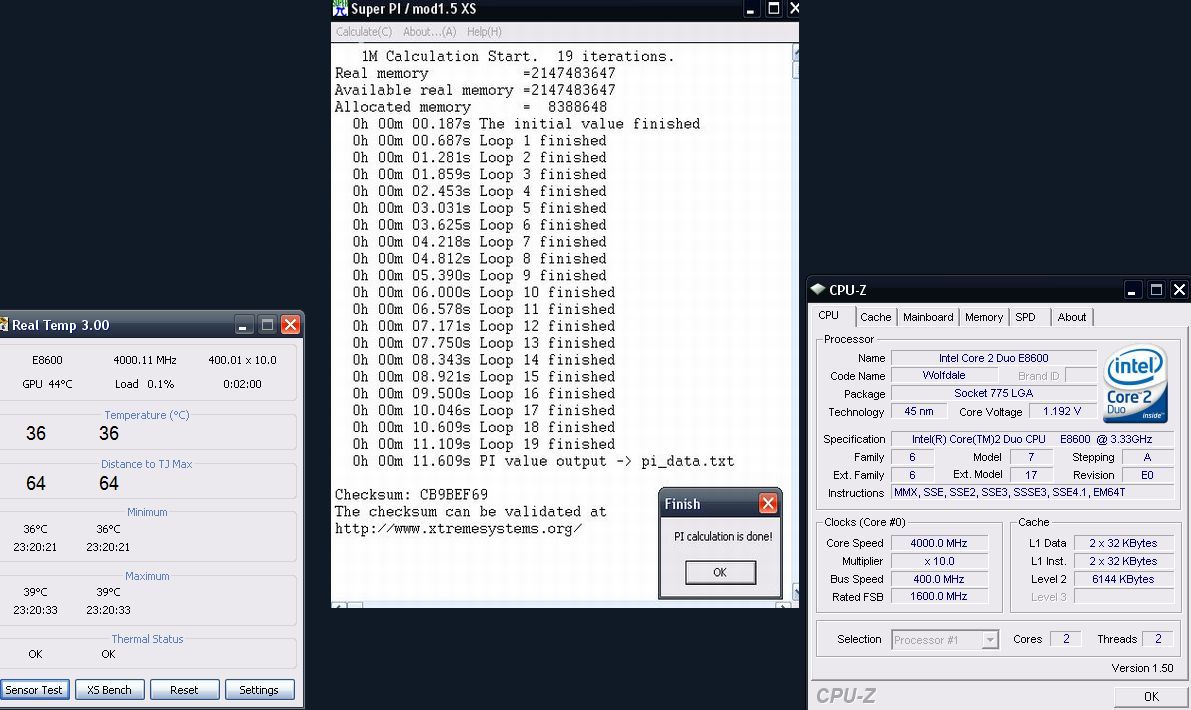Click 'Checksum: CB9BEF69' line in Super PI
This screenshot has width=1191, height=710.
pos(411,494)
